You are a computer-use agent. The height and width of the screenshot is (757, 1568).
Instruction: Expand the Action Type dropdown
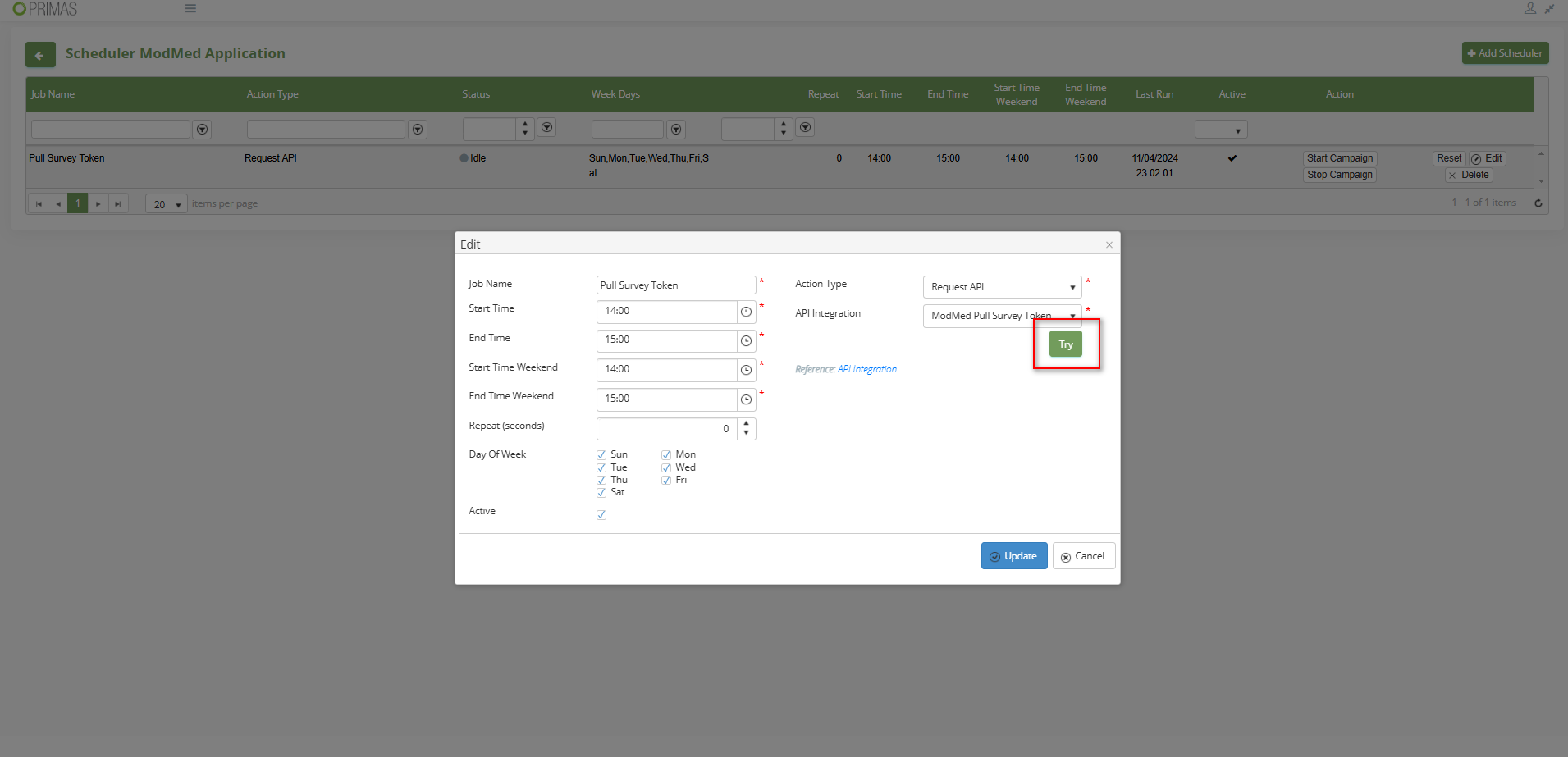click(1072, 287)
